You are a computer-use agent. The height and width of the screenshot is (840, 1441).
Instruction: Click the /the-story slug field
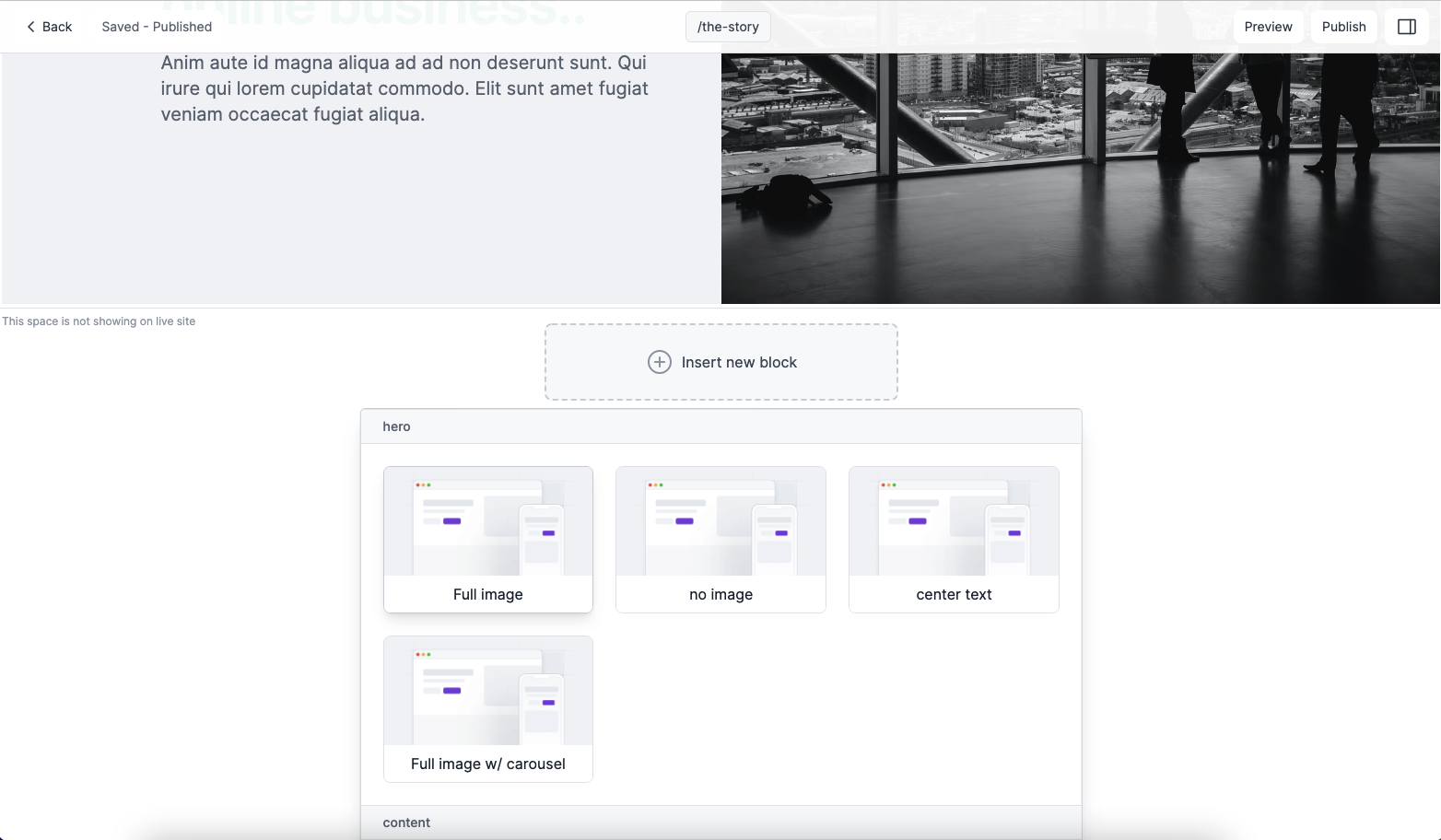click(728, 27)
